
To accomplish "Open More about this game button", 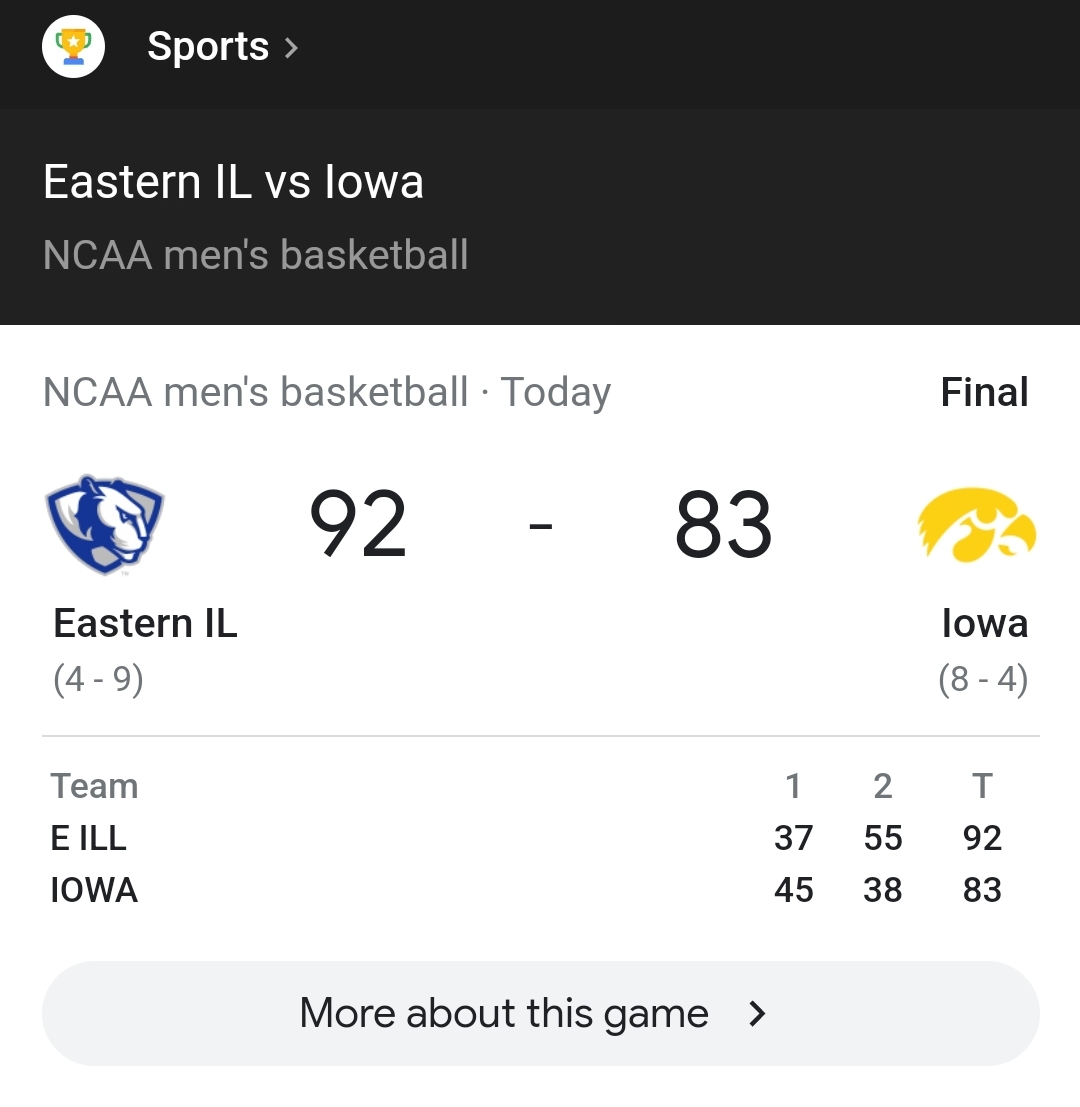I will pyautogui.click(x=541, y=1013).
